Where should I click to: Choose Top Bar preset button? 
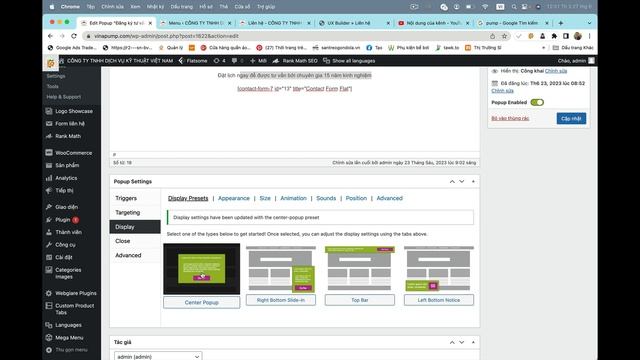pos(360,300)
